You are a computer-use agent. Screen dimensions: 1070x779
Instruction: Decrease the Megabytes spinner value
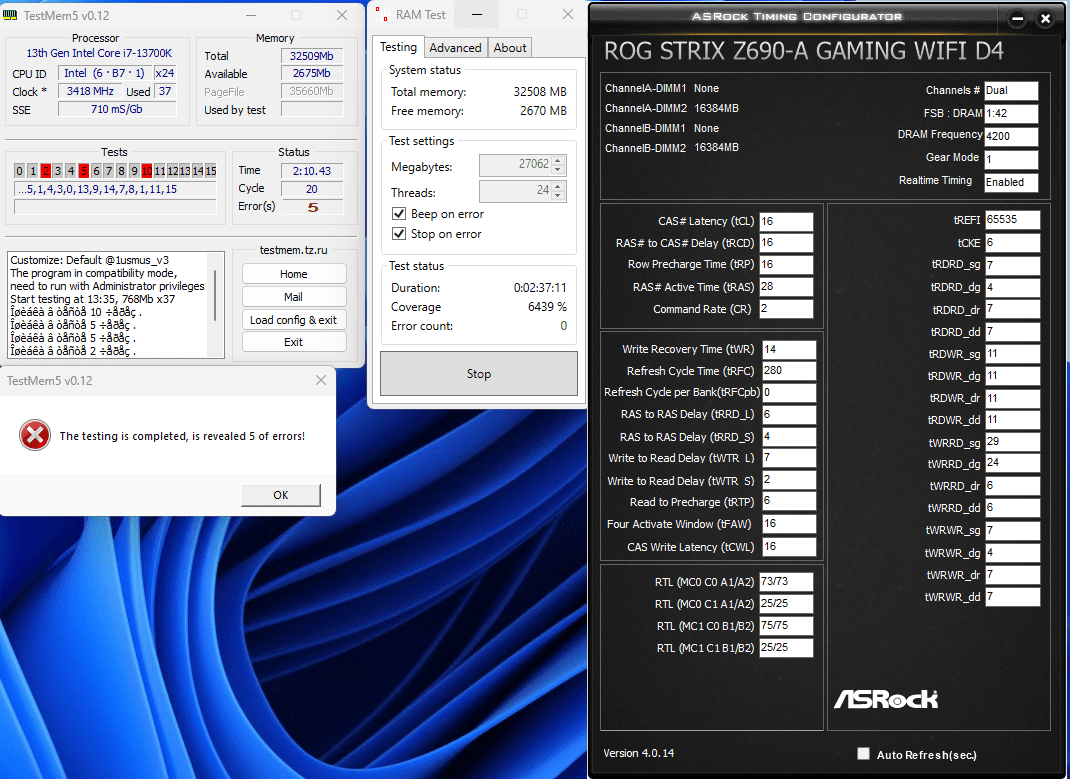[558, 168]
